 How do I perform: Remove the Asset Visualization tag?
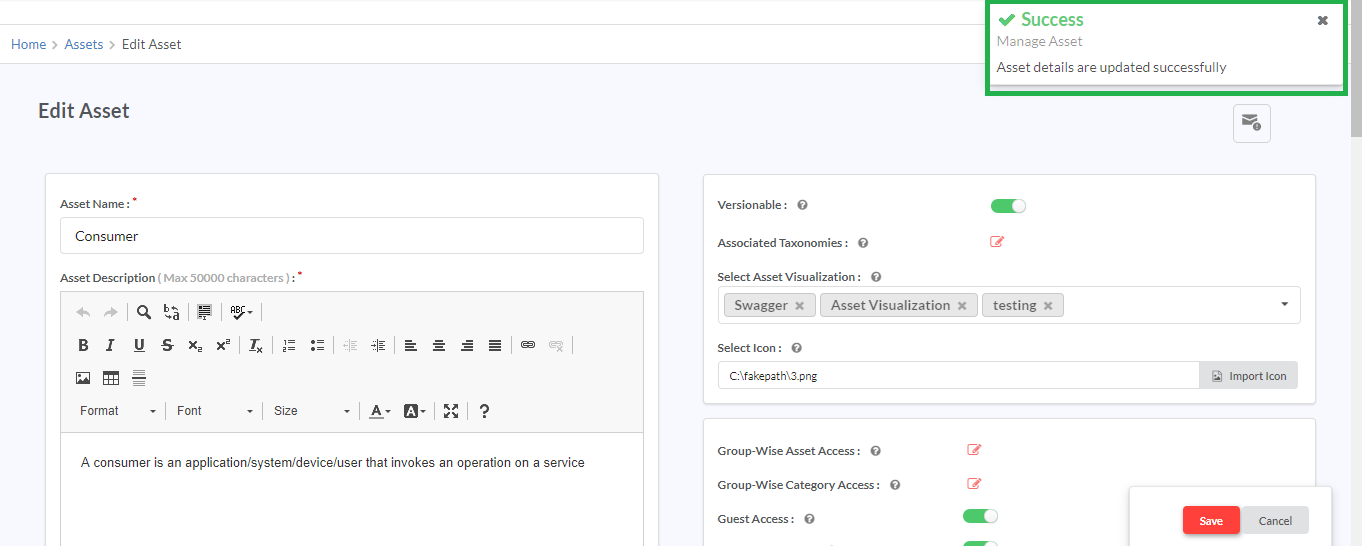[961, 306]
